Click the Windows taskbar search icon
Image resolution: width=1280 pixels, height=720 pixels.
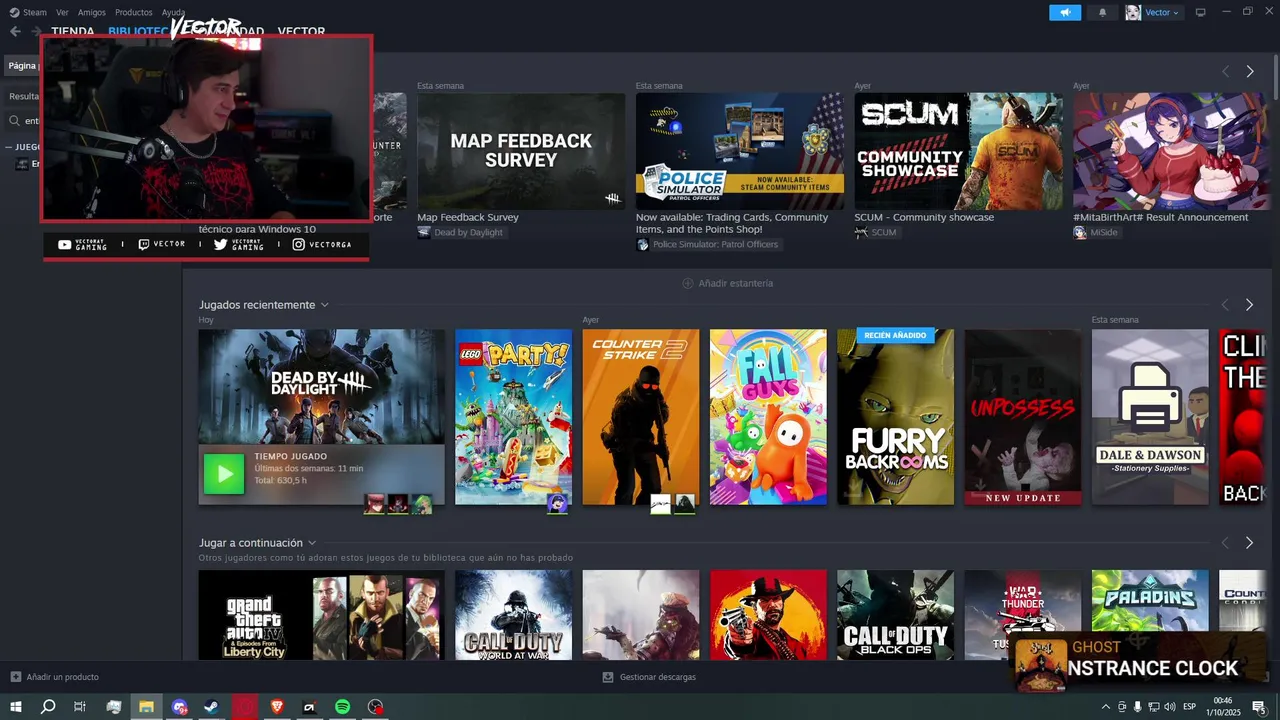[48, 707]
